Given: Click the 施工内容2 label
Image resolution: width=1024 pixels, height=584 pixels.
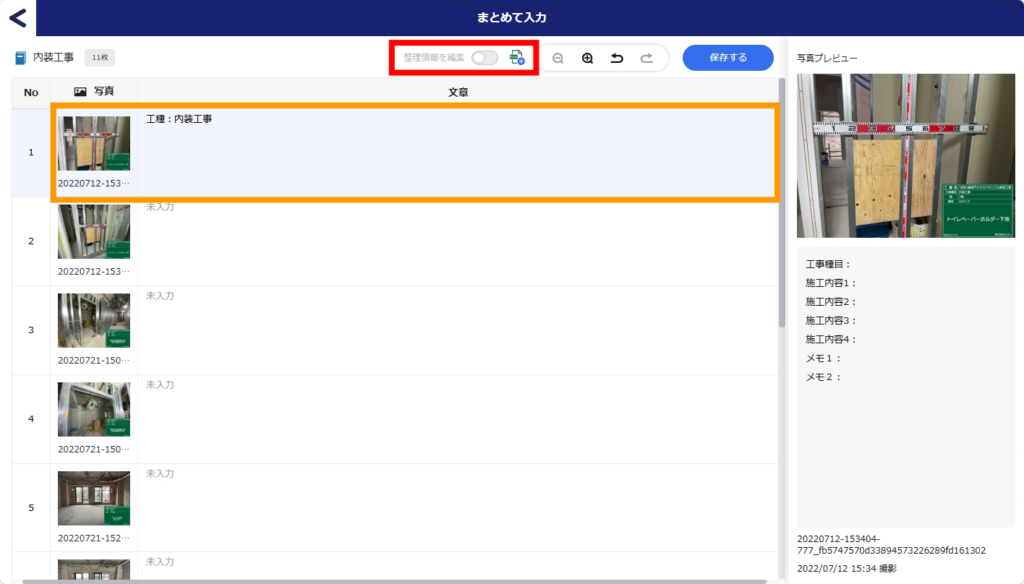Looking at the screenshot, I should point(831,302).
